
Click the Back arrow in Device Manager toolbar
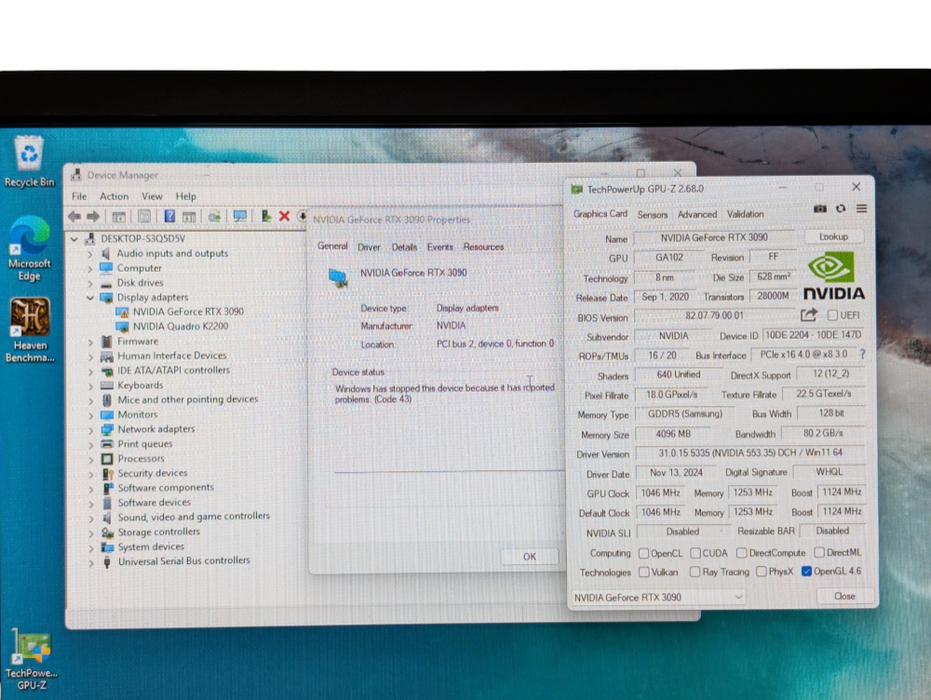coord(74,217)
